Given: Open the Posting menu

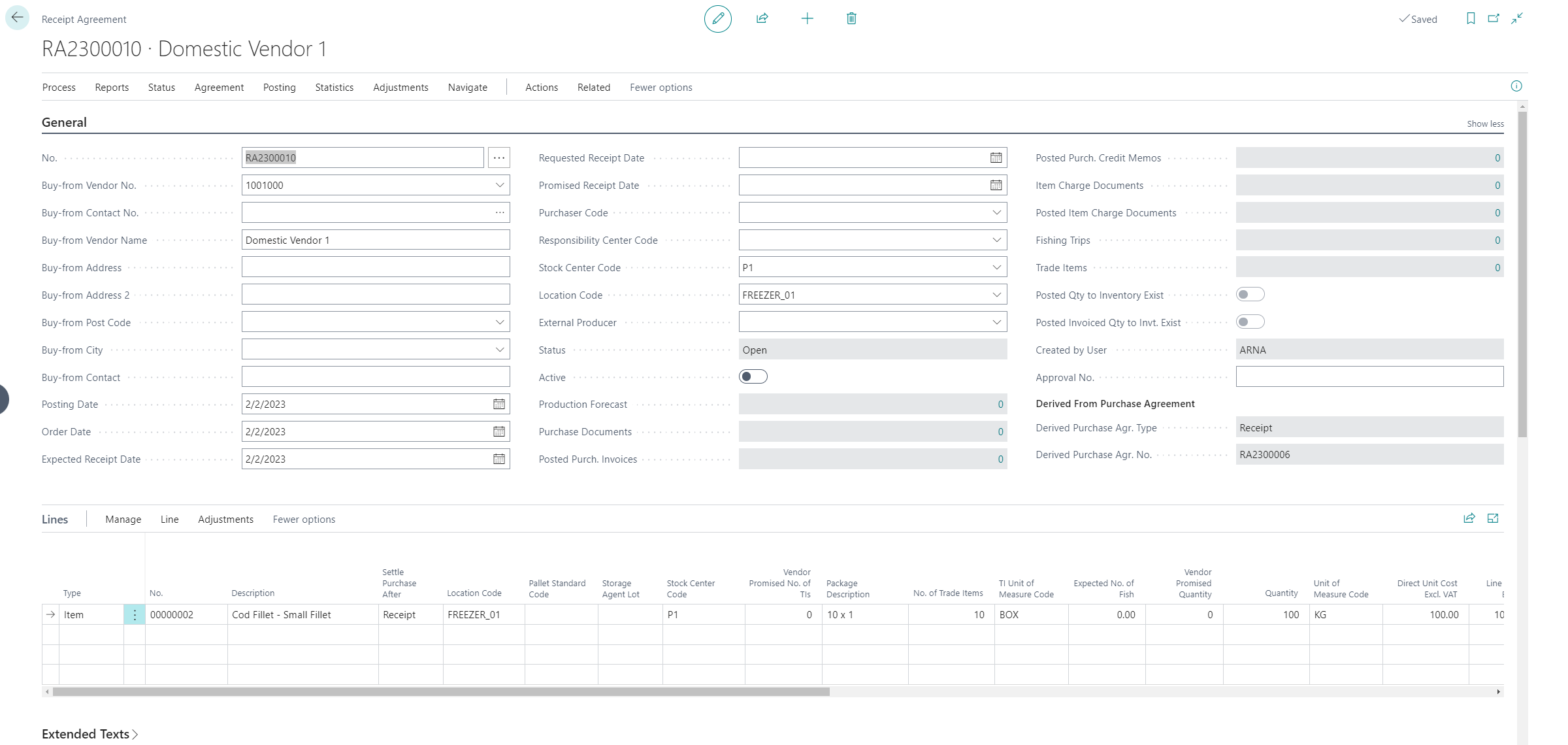Looking at the screenshot, I should [x=279, y=88].
